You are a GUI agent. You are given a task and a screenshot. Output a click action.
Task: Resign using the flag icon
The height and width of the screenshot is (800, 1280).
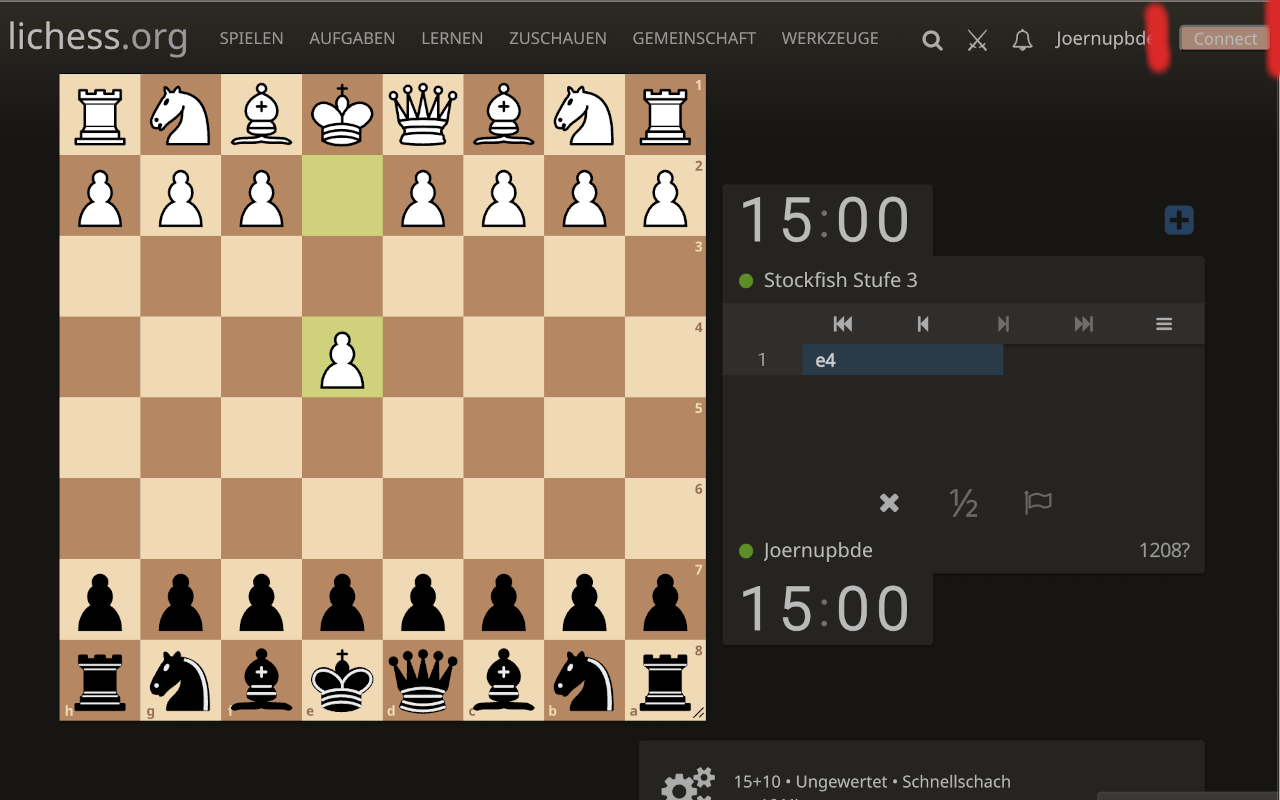1038,503
